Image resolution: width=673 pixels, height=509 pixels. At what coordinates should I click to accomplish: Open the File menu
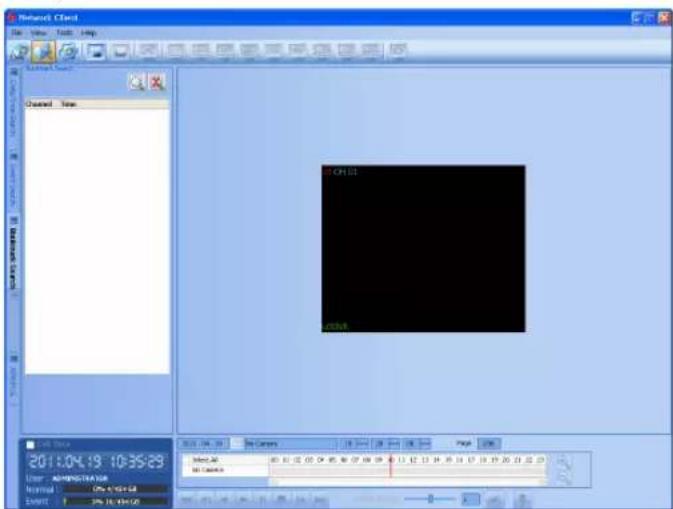click(x=17, y=33)
